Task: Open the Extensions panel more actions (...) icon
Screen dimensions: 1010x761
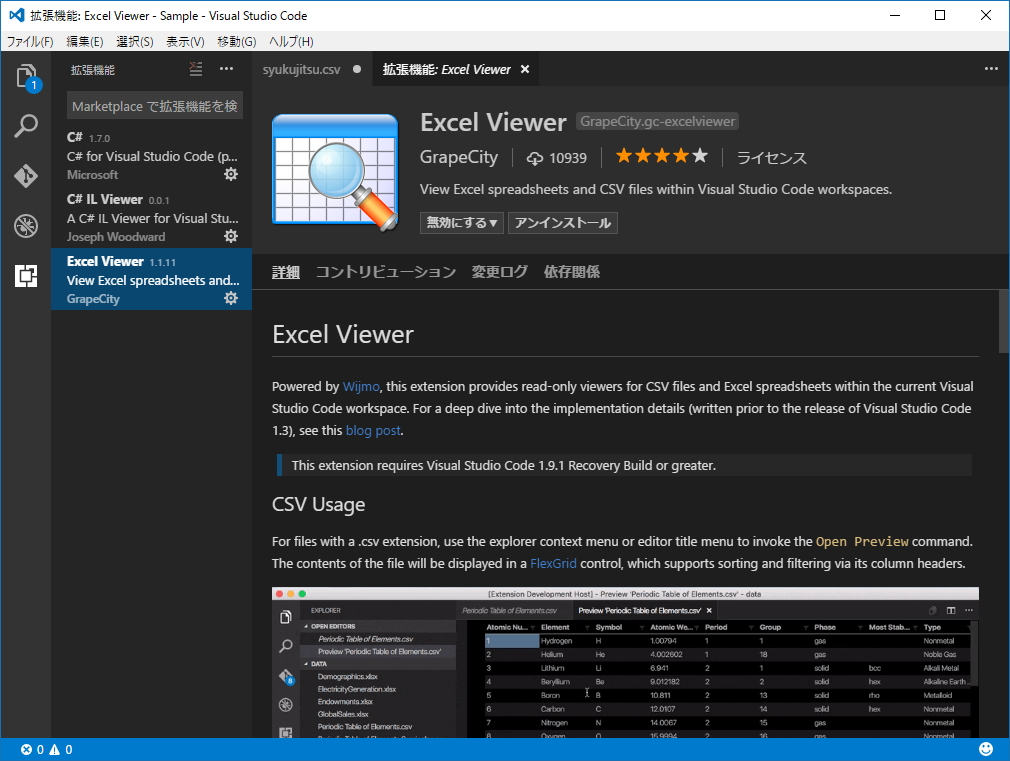Action: pyautogui.click(x=227, y=69)
